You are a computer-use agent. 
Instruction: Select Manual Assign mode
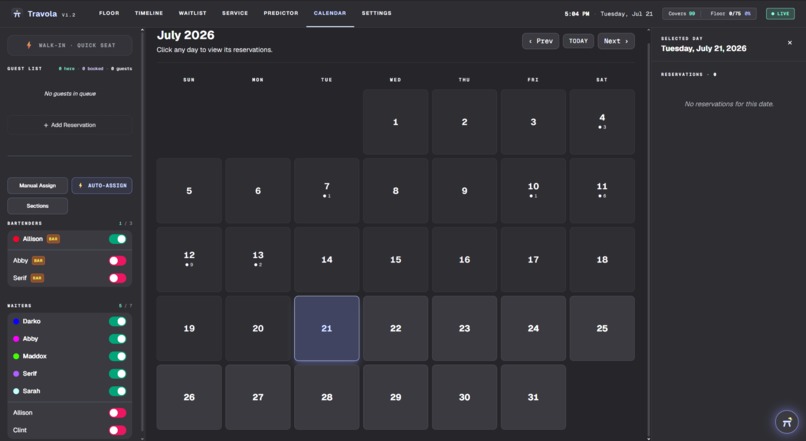38,186
